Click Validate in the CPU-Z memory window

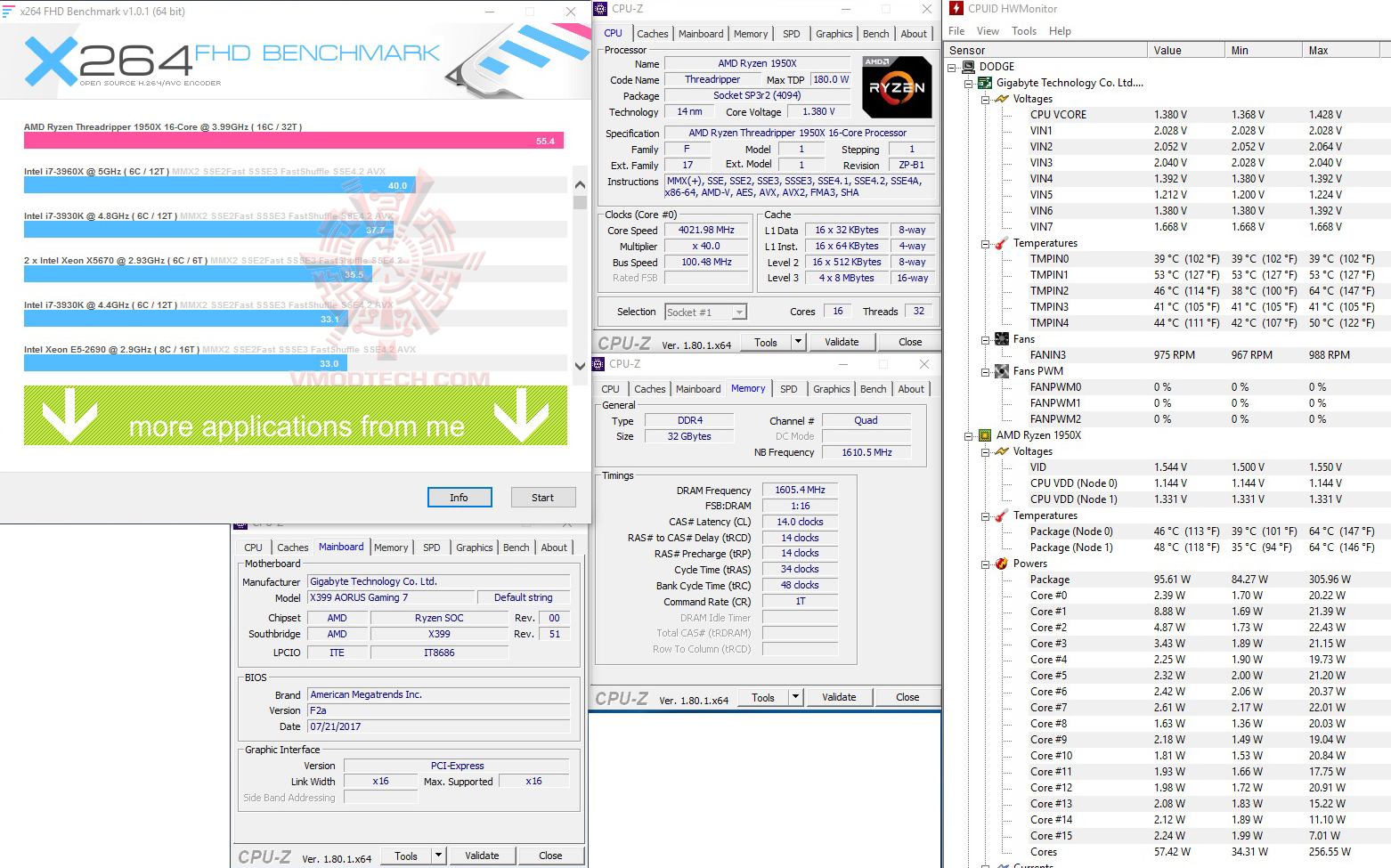(838, 696)
